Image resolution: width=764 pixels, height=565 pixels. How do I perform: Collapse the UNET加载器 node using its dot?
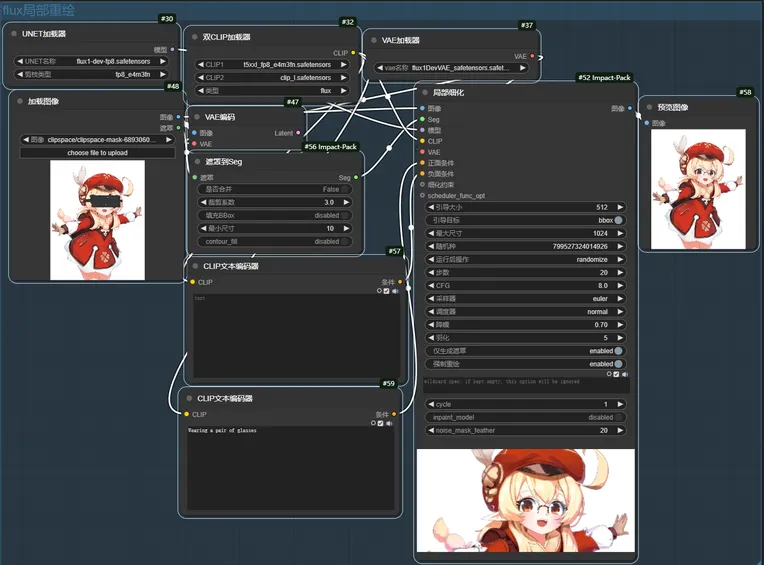[x=15, y=33]
